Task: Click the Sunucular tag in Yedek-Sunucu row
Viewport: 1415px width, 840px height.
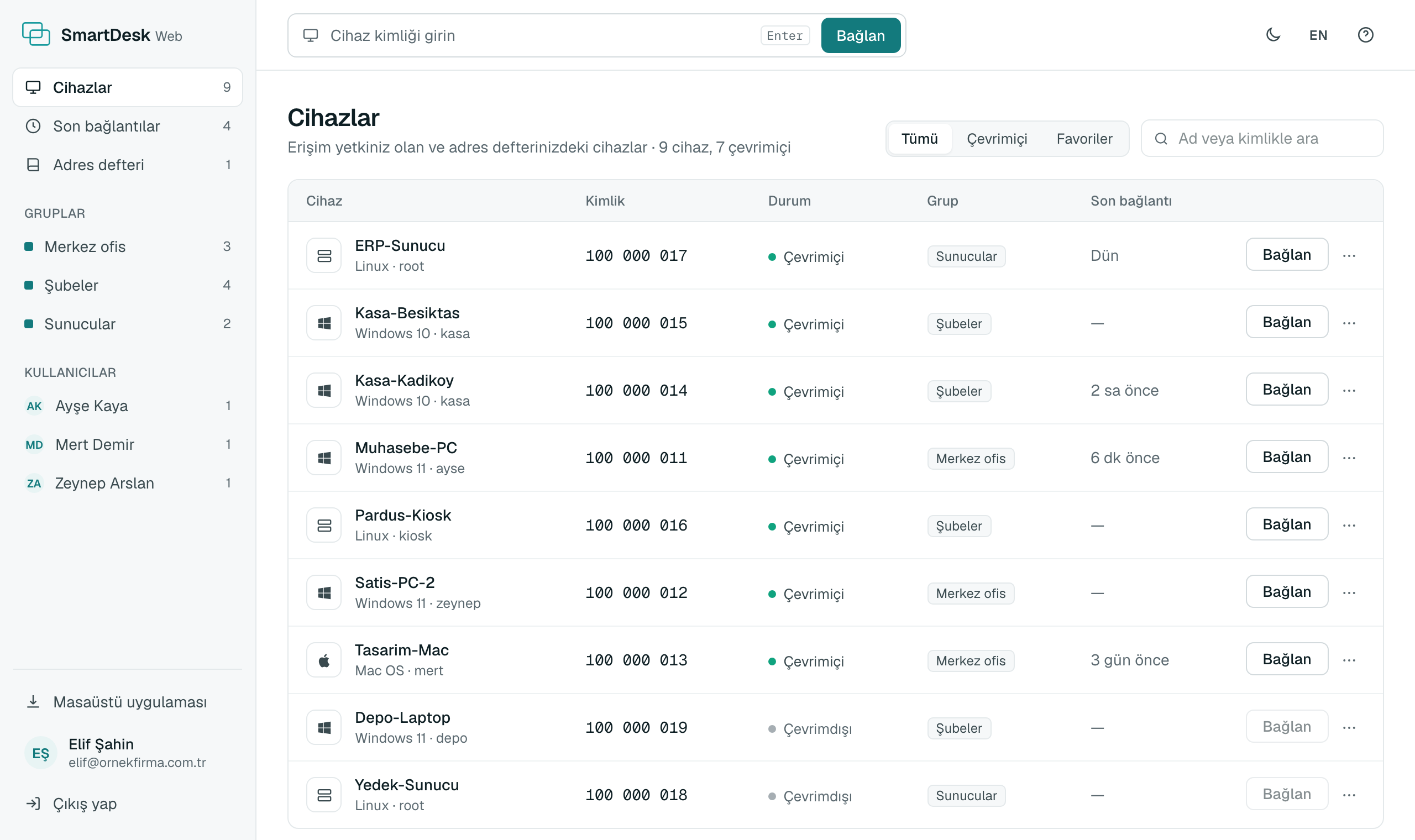Action: point(966,795)
